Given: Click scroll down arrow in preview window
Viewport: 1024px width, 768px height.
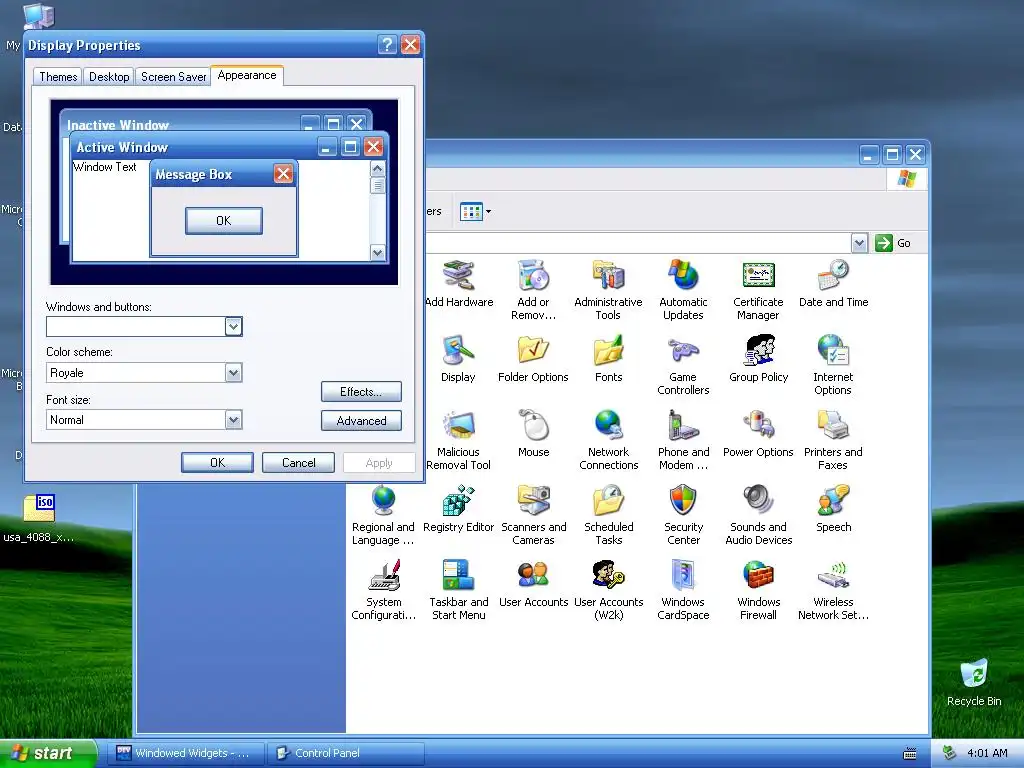Looking at the screenshot, I should (x=377, y=253).
